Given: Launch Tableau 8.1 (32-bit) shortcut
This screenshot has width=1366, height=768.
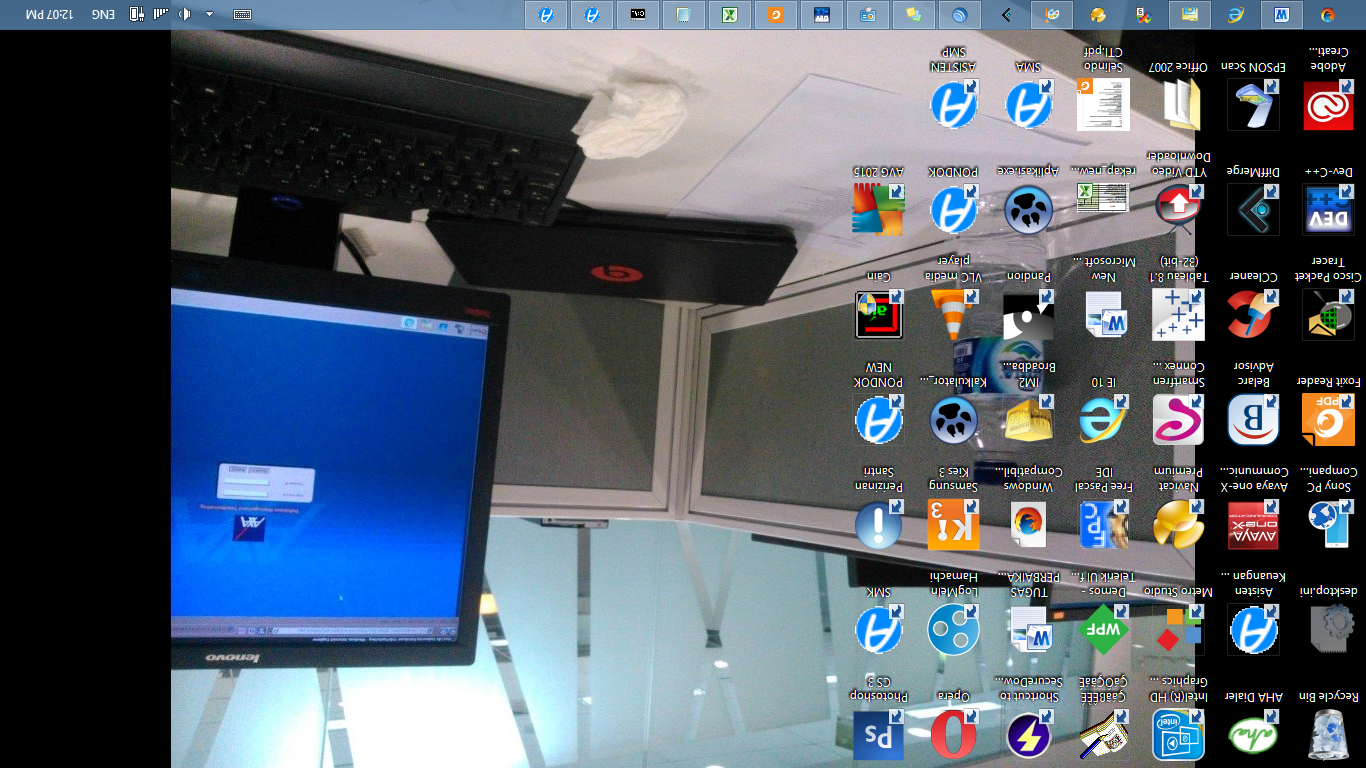Looking at the screenshot, I should coord(1178,314).
